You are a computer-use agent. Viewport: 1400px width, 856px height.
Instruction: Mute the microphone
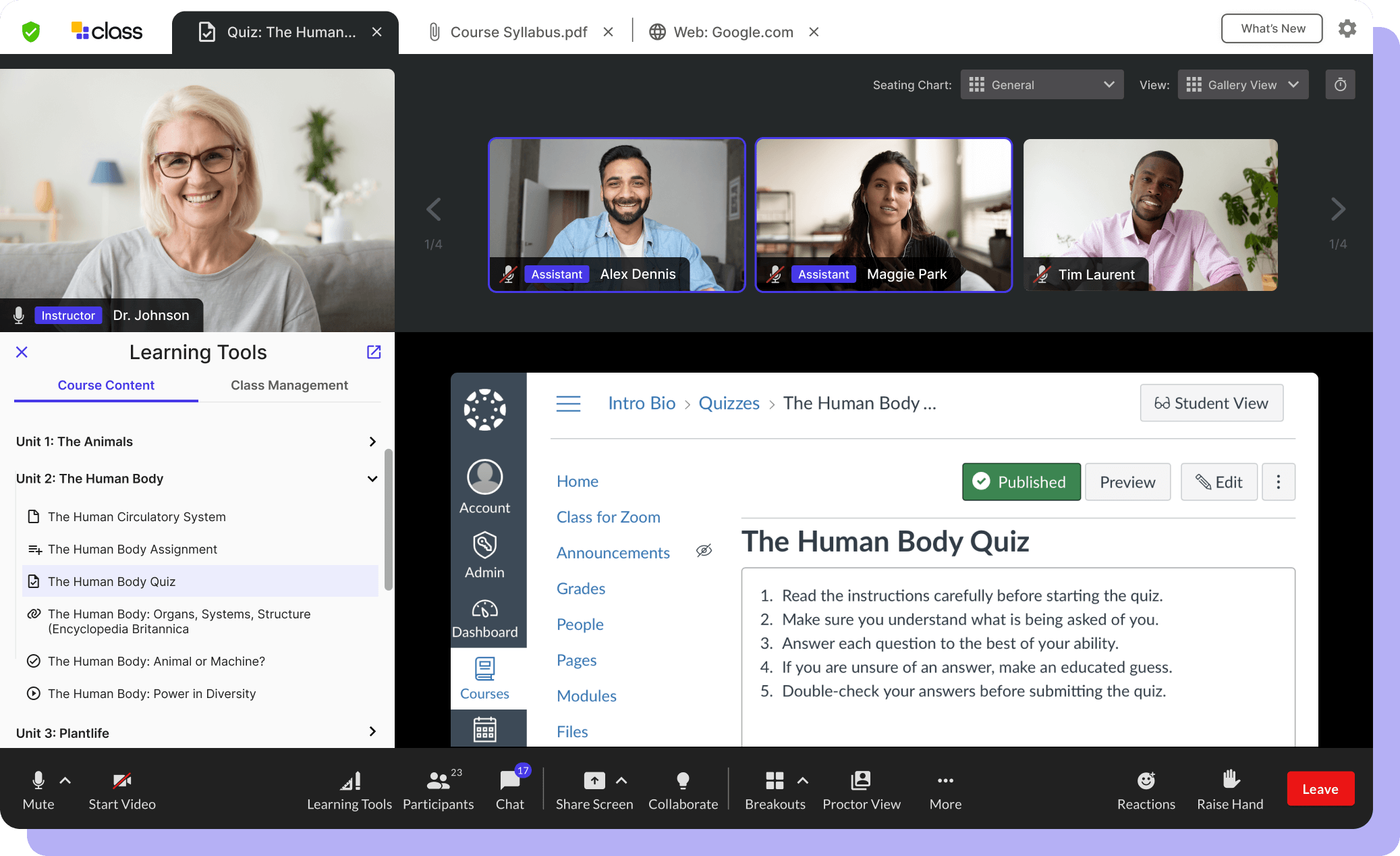pos(38,790)
